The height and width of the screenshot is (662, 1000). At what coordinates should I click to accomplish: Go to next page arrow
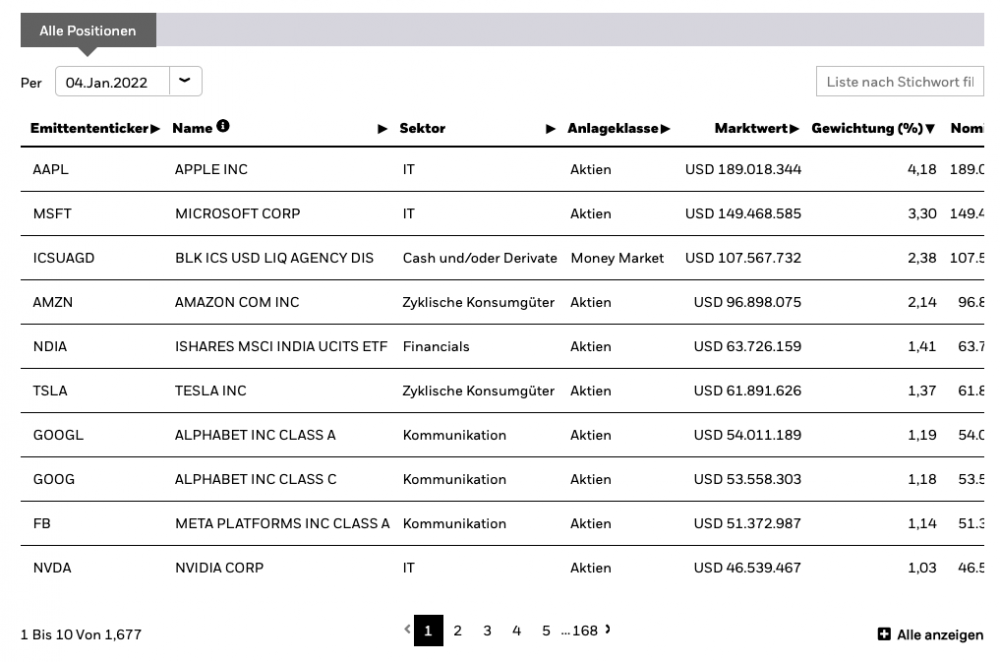coord(607,630)
